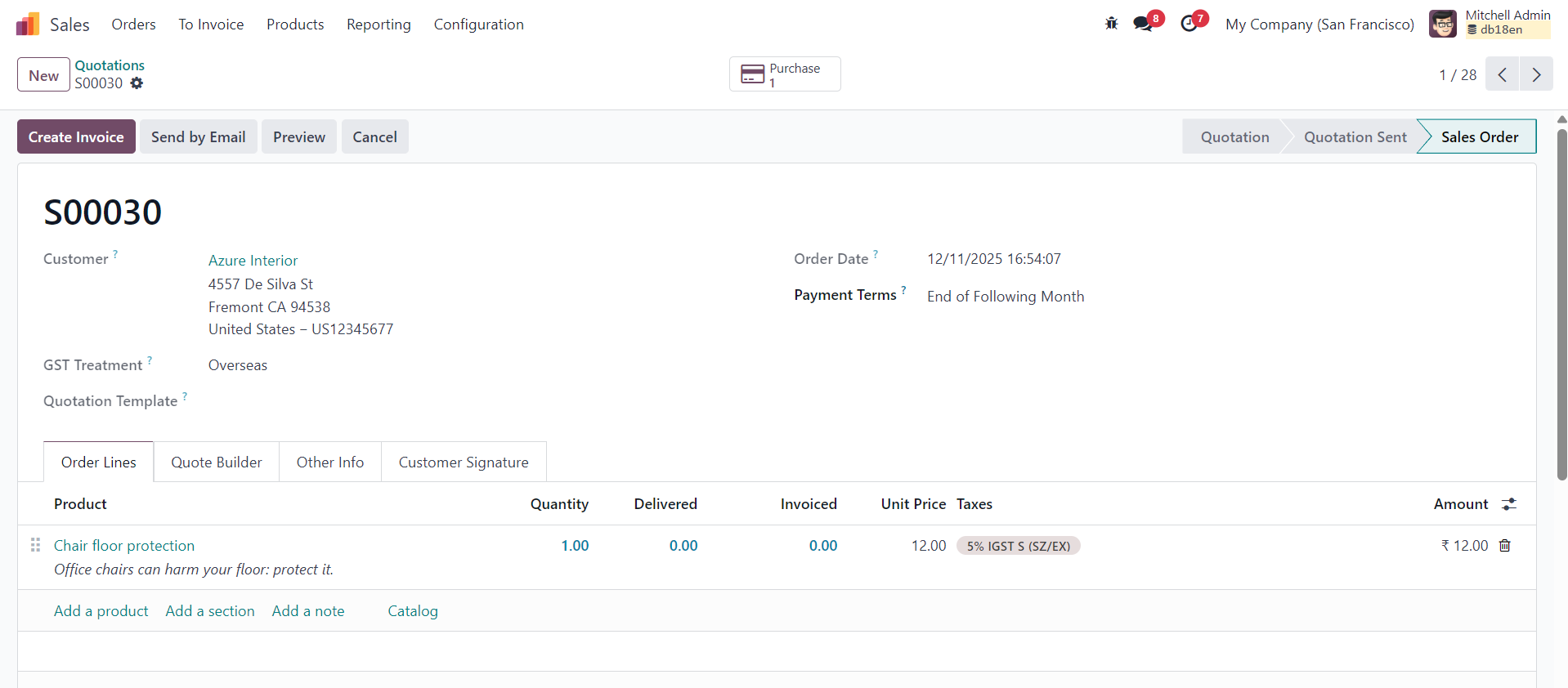1568x688 pixels.
Task: Go to the previous record arrow
Action: [1502, 74]
